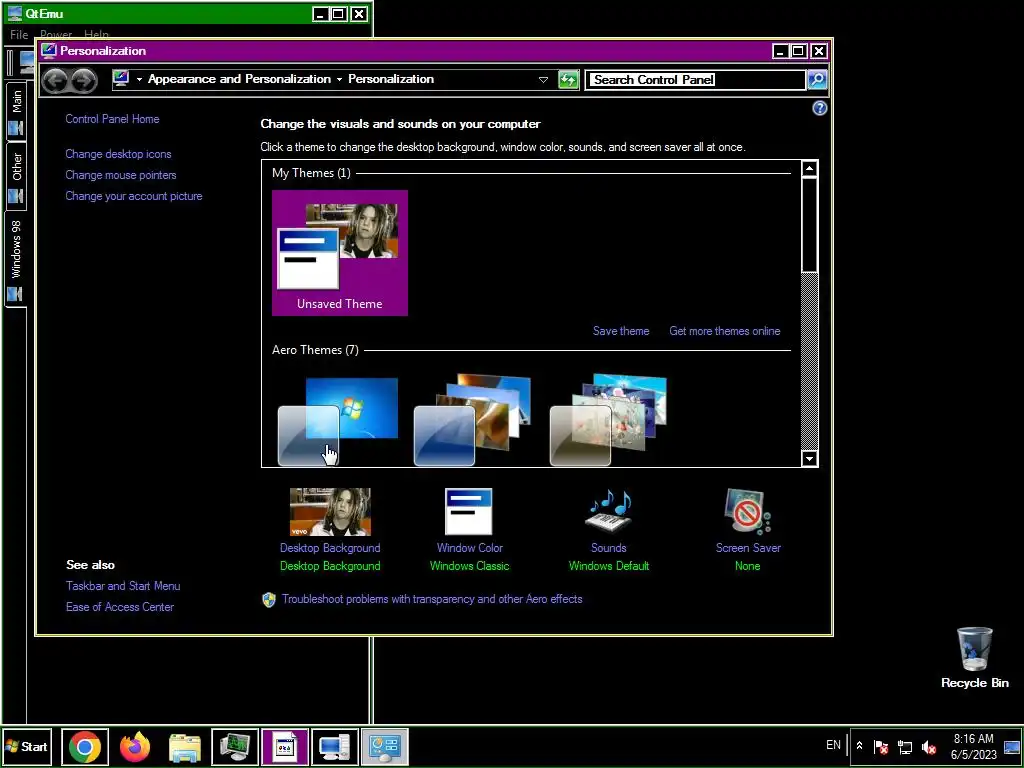The image size is (1024, 768).
Task: Click theme list scroll up arrow
Action: [810, 168]
